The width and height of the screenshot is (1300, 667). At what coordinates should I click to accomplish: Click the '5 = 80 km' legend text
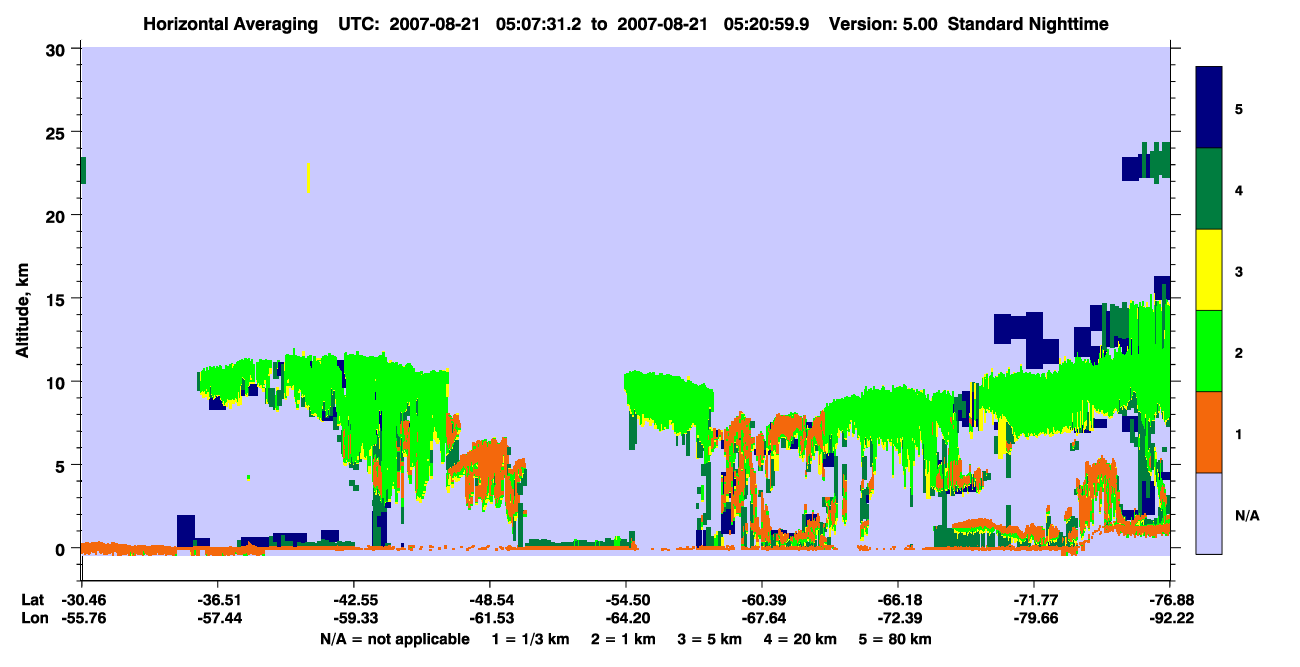895,639
